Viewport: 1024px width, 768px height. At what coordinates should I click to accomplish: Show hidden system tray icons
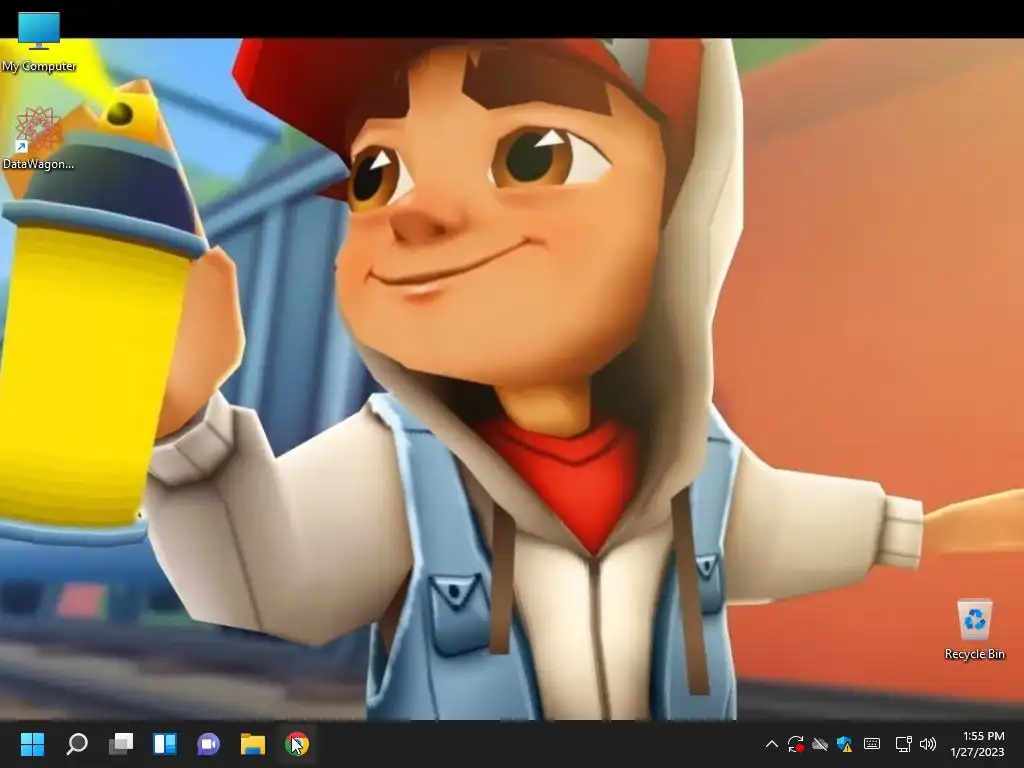coord(771,744)
